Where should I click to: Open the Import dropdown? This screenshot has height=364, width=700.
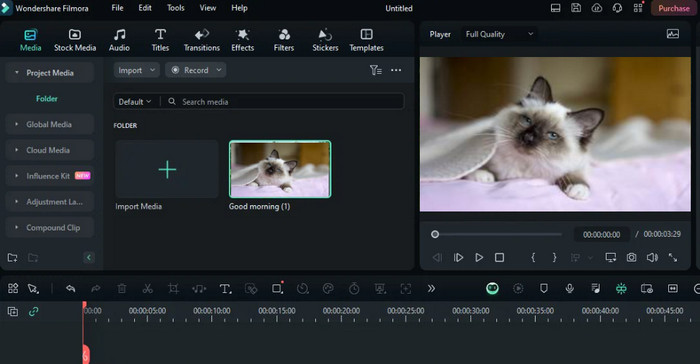coord(136,70)
